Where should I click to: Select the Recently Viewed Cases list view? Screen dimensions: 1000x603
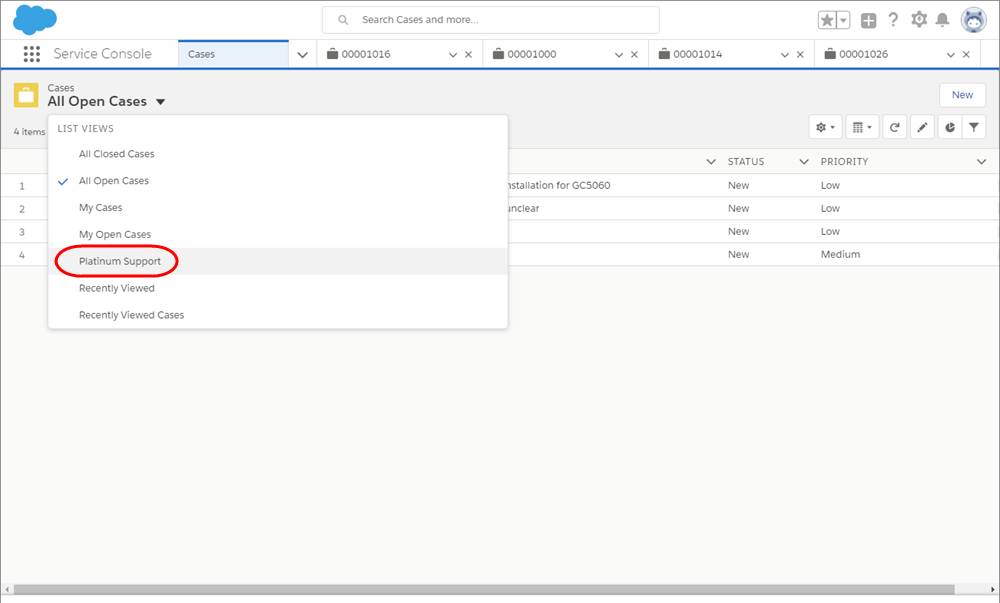click(x=278, y=315)
